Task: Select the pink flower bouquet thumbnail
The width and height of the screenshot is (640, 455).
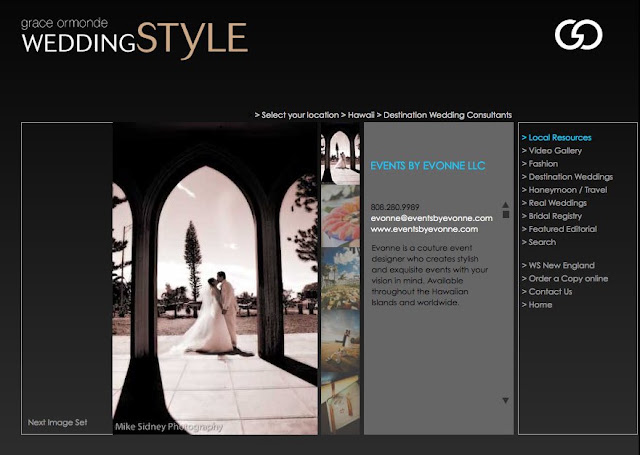Action: pyautogui.click(x=340, y=215)
